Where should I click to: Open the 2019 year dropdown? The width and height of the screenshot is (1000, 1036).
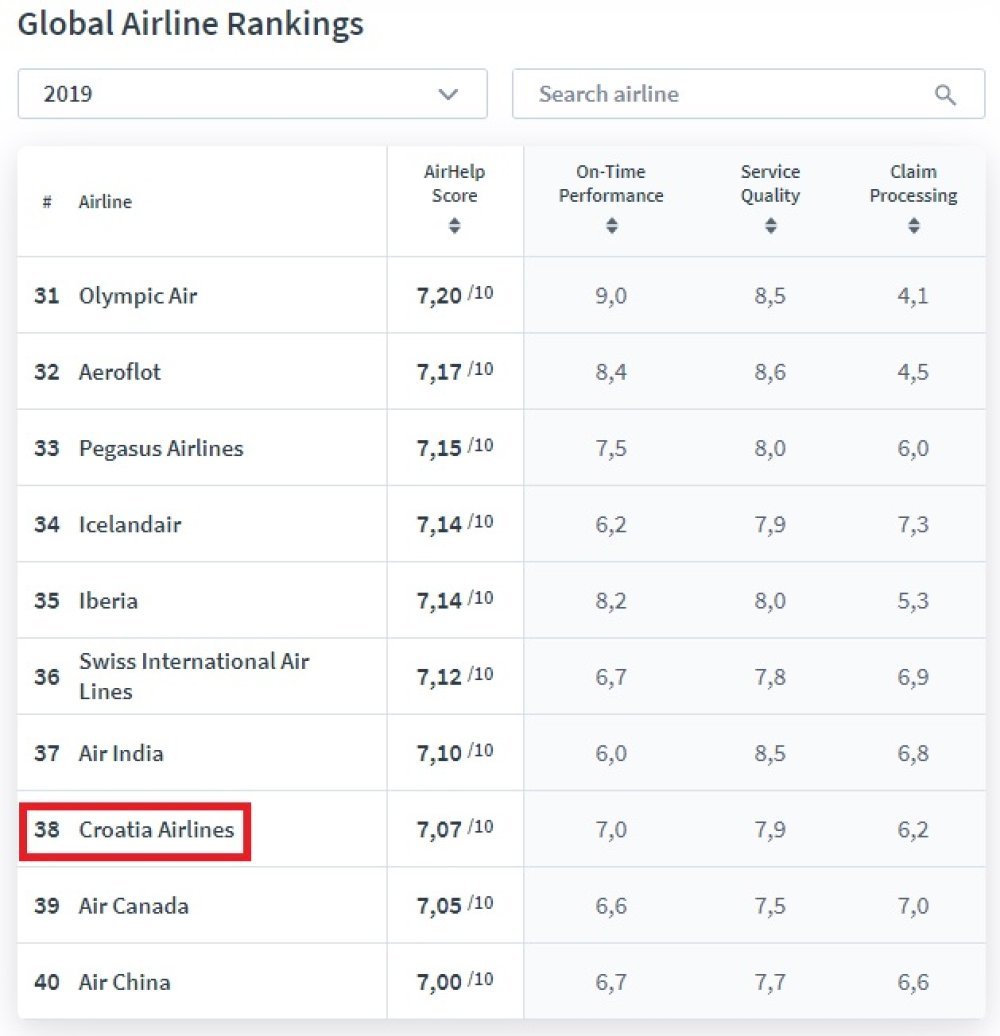click(x=252, y=94)
